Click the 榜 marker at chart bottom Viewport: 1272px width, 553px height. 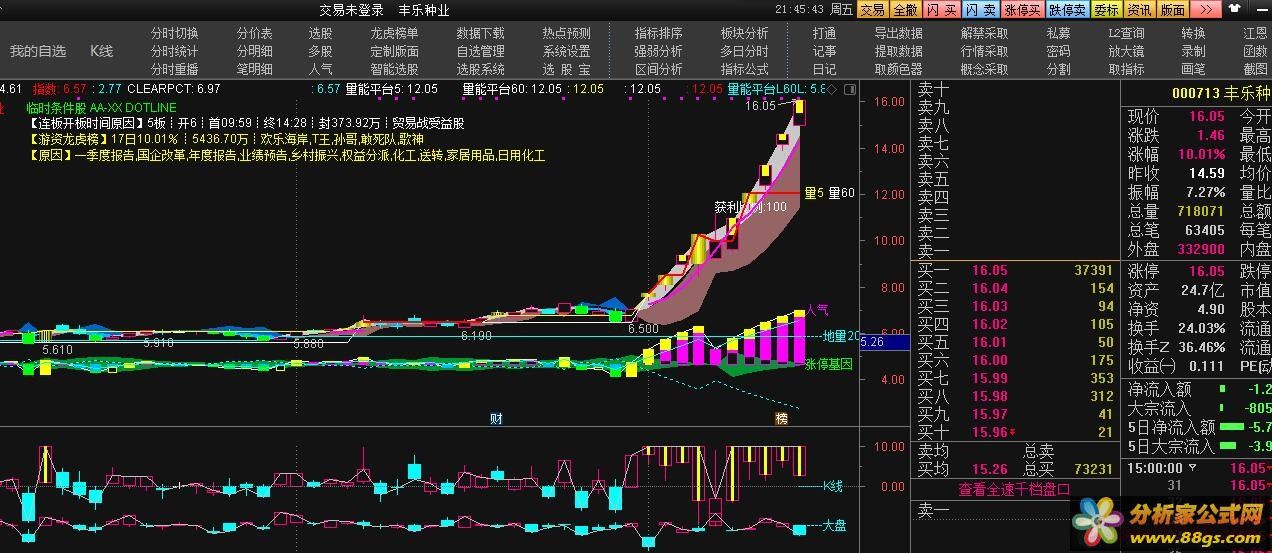tap(782, 417)
